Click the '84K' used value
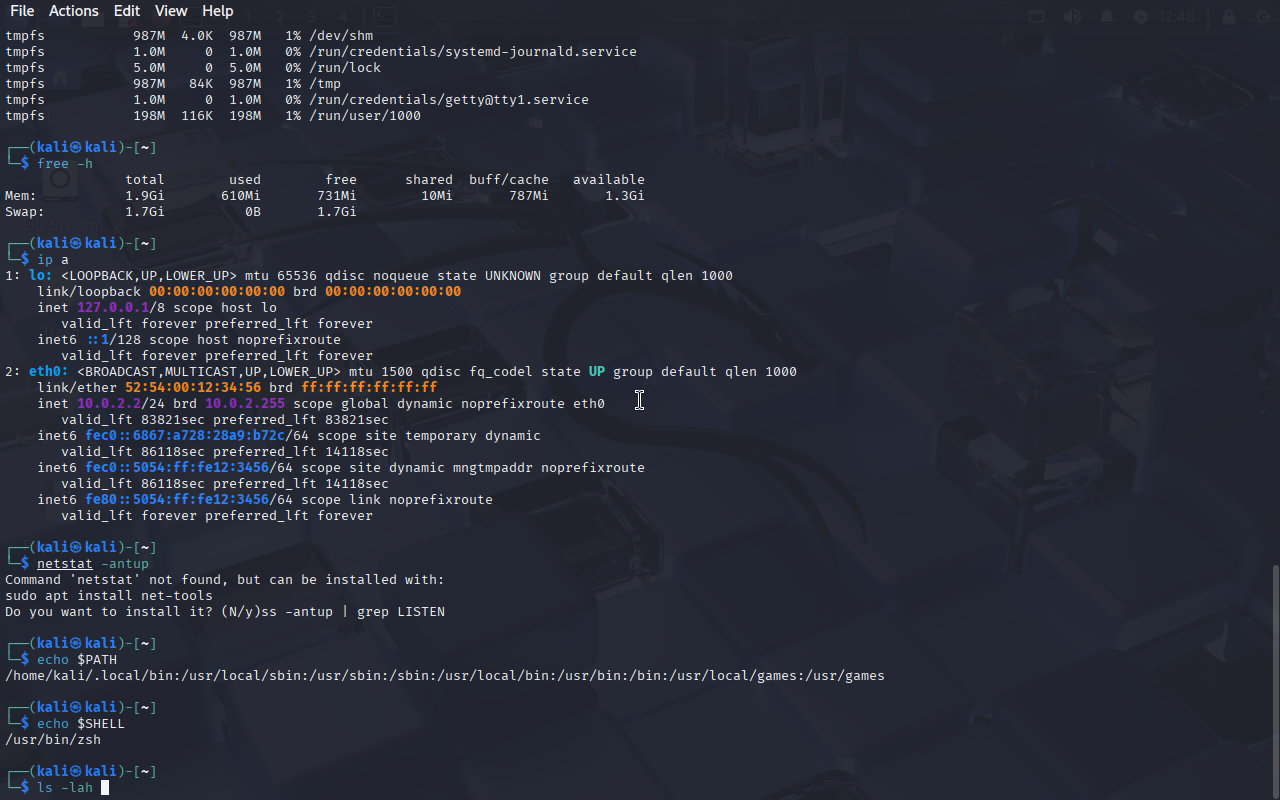The image size is (1280, 800). (x=201, y=84)
